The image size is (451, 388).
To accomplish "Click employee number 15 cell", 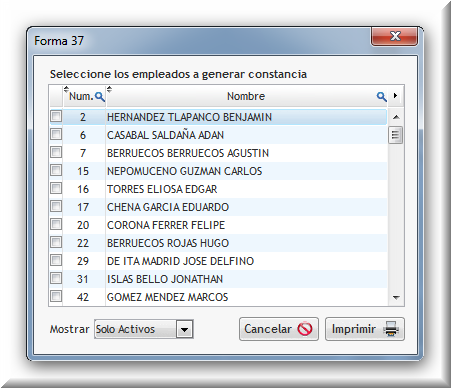I will [83, 171].
